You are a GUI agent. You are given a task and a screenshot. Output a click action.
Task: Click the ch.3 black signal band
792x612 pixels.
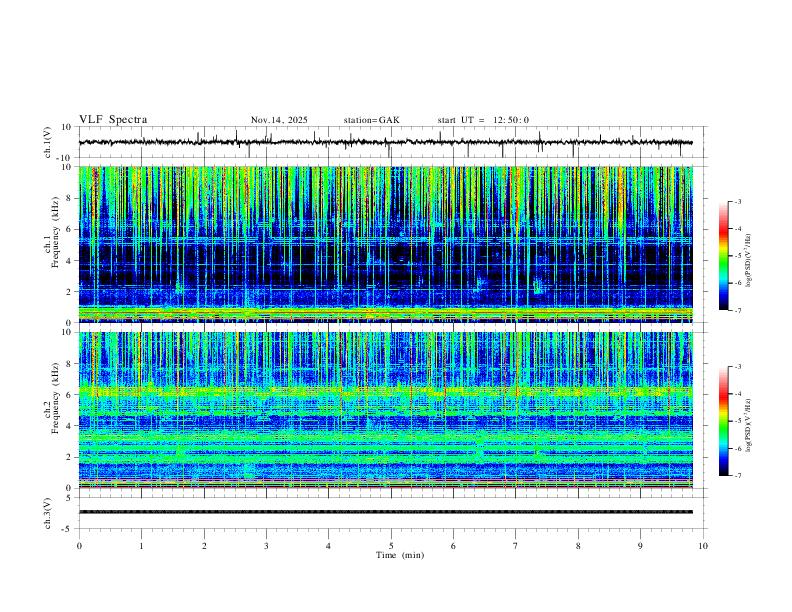tap(385, 512)
